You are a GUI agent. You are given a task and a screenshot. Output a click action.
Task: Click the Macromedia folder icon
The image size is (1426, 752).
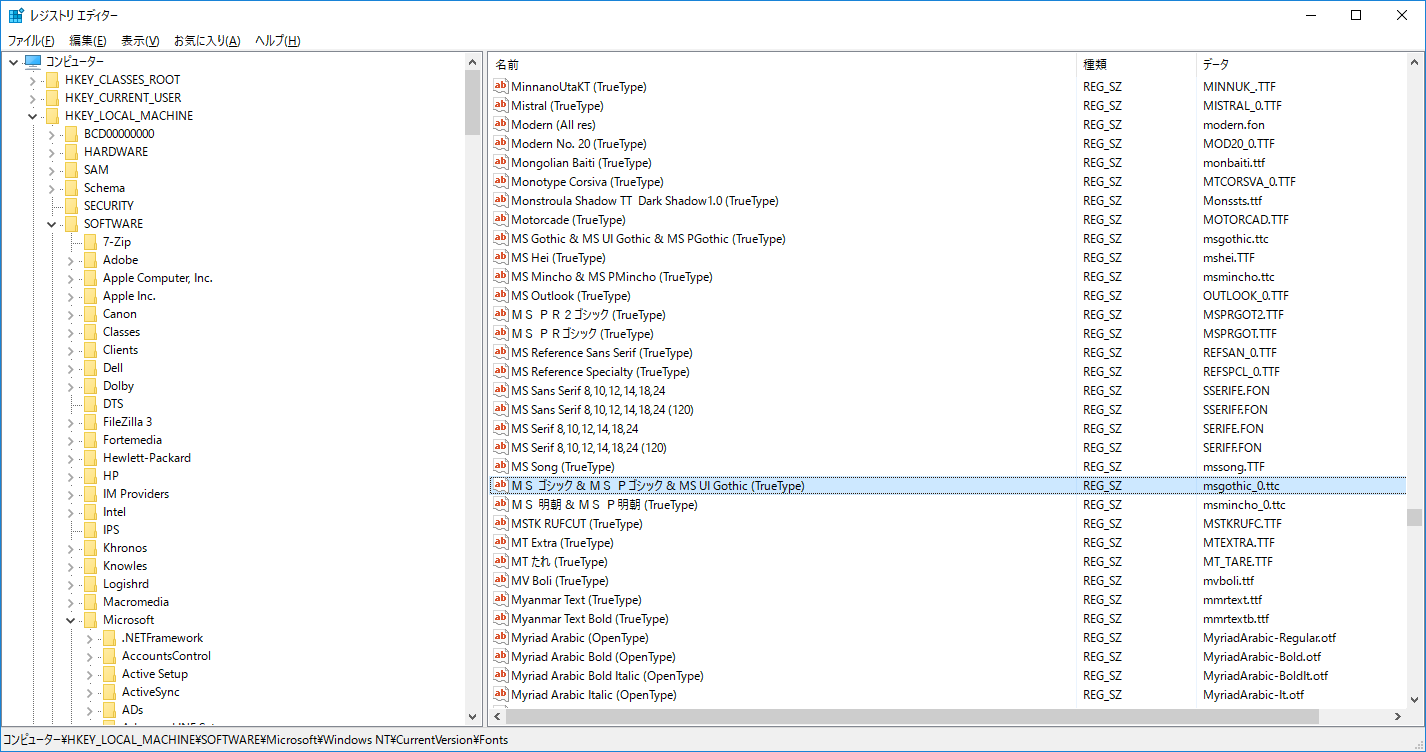pyautogui.click(x=90, y=602)
